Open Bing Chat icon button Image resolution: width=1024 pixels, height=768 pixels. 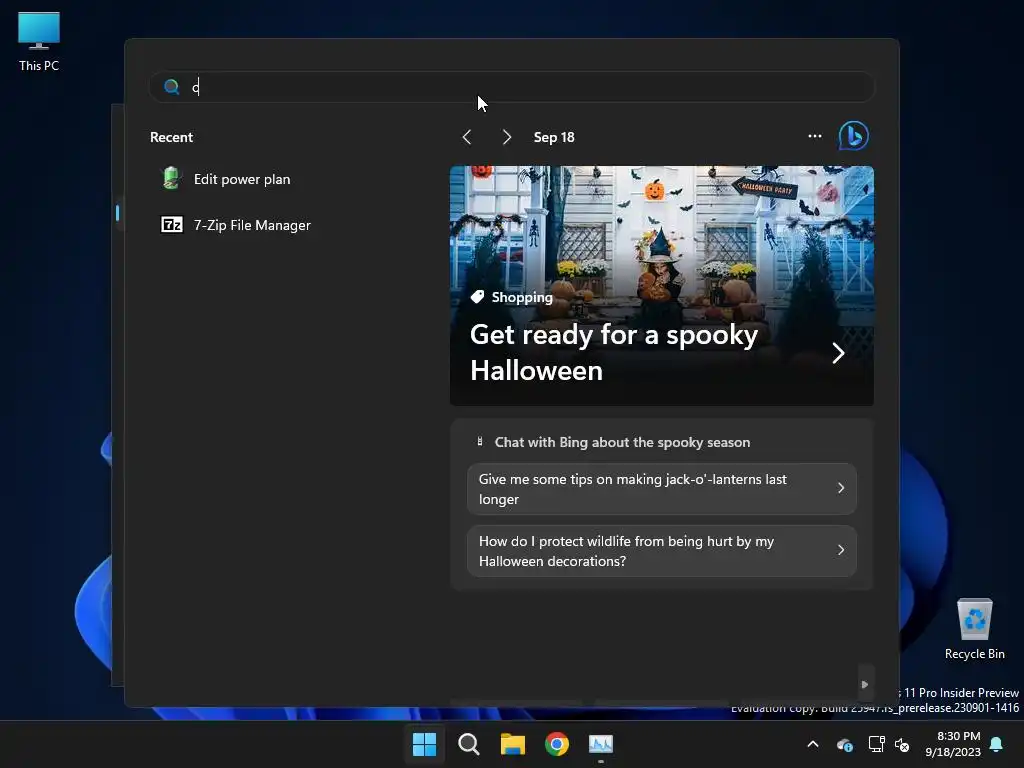coord(854,136)
